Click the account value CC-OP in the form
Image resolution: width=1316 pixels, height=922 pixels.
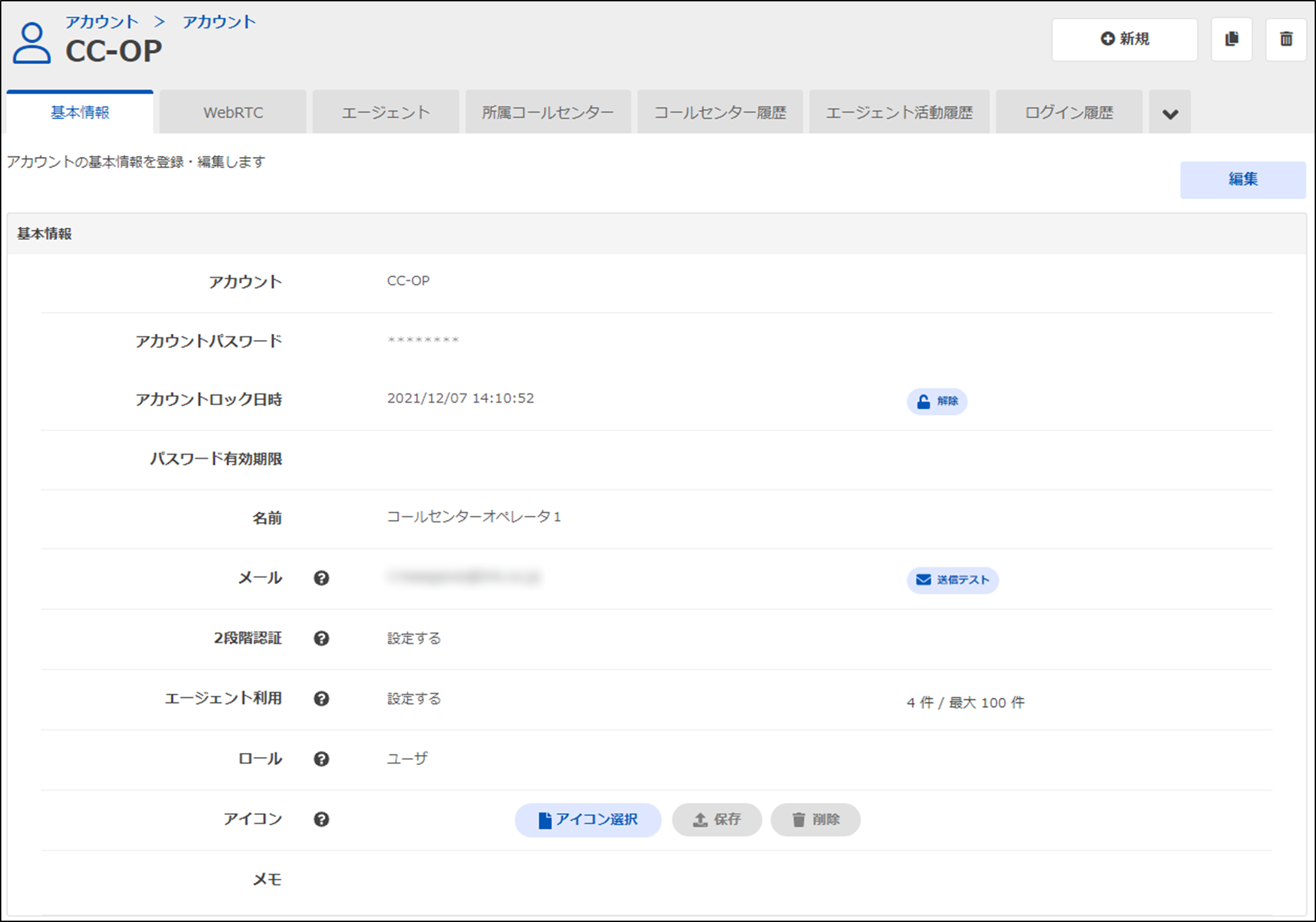[x=408, y=281]
